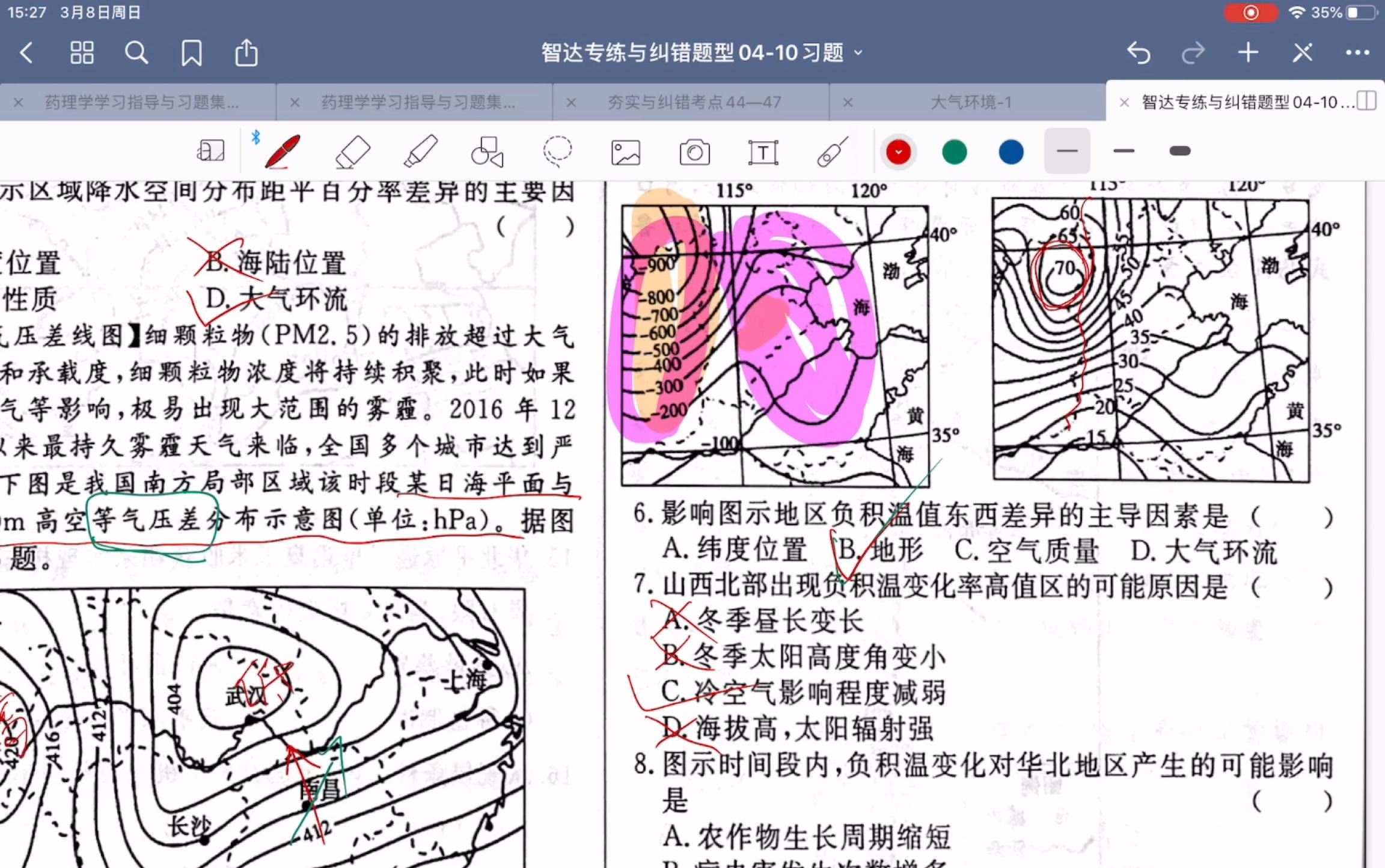Open document title dropdown 智达专练与纠错题型
This screenshot has width=1385, height=868.
[x=701, y=53]
